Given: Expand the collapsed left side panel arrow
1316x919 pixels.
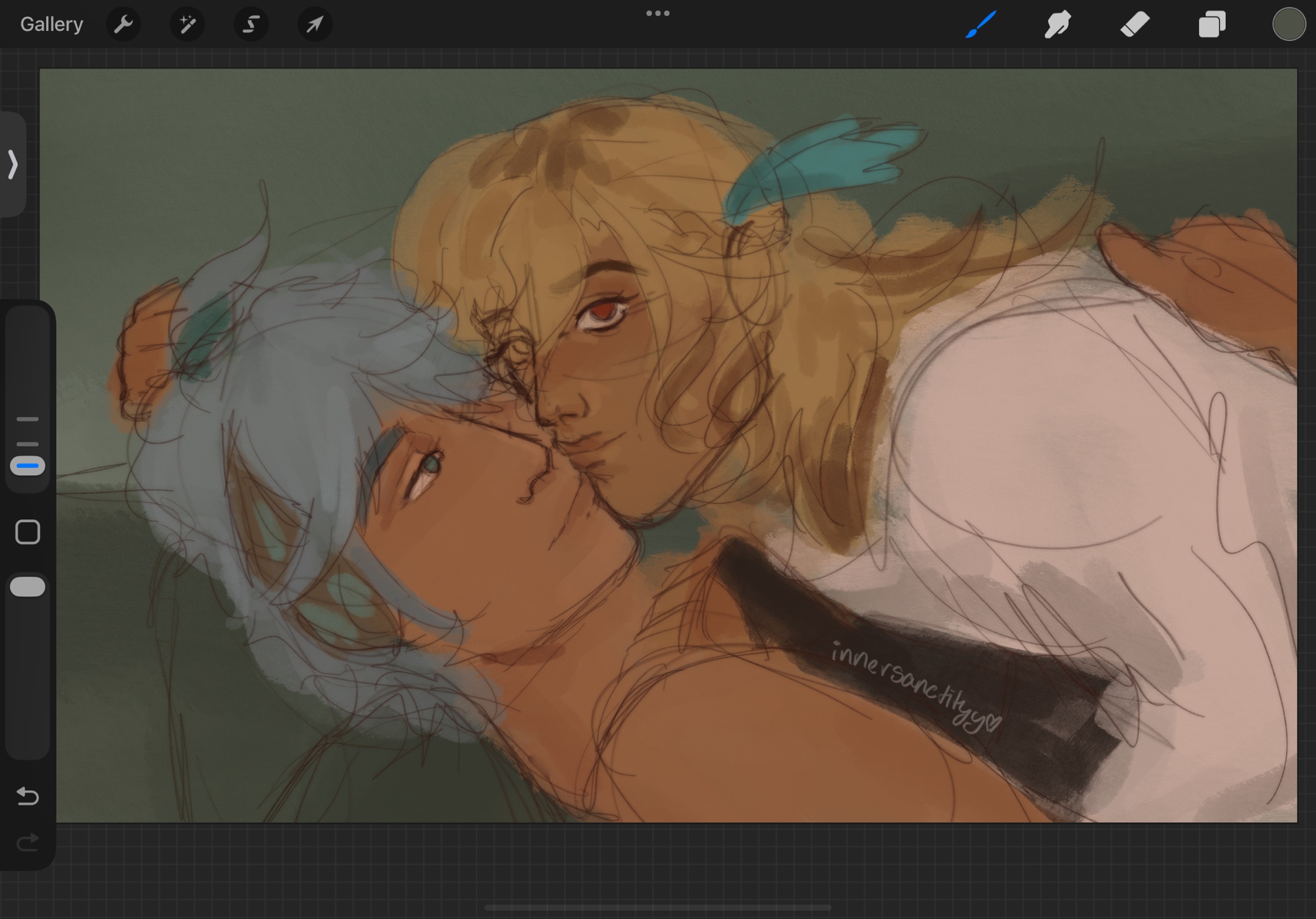Looking at the screenshot, I should 13,164.
